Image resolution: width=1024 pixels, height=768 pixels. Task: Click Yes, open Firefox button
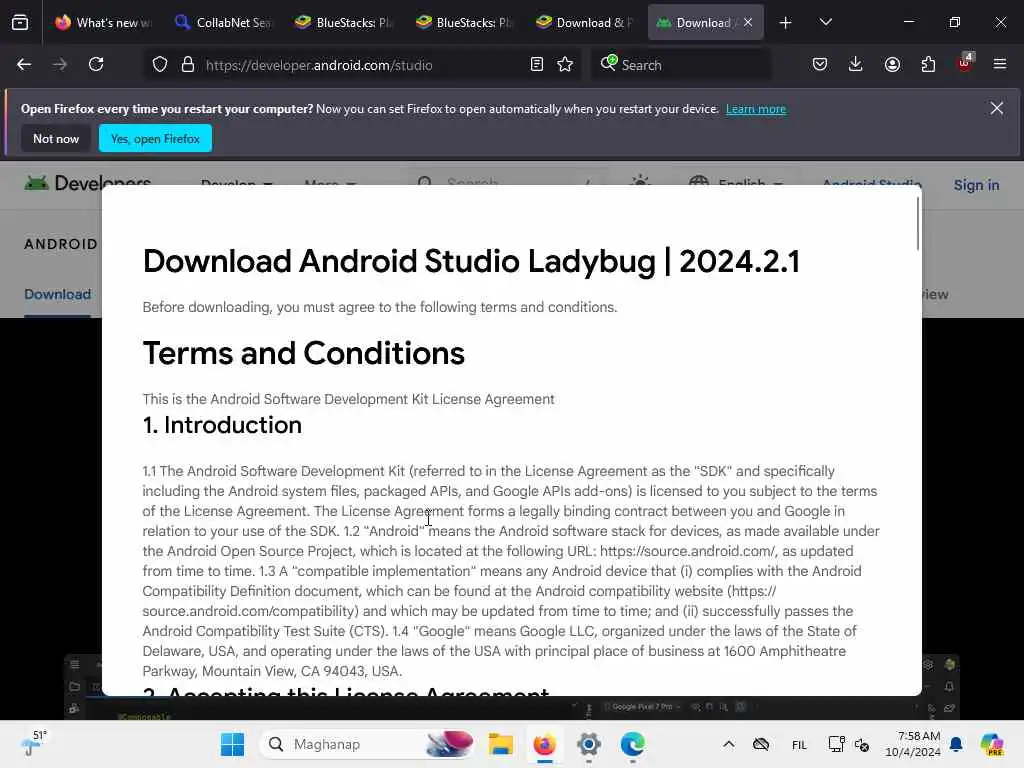pyautogui.click(x=155, y=138)
